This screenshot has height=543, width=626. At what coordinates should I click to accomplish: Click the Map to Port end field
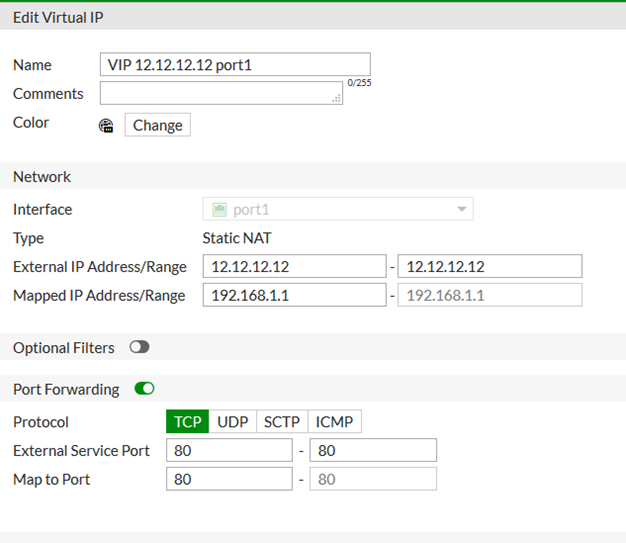[x=373, y=479]
